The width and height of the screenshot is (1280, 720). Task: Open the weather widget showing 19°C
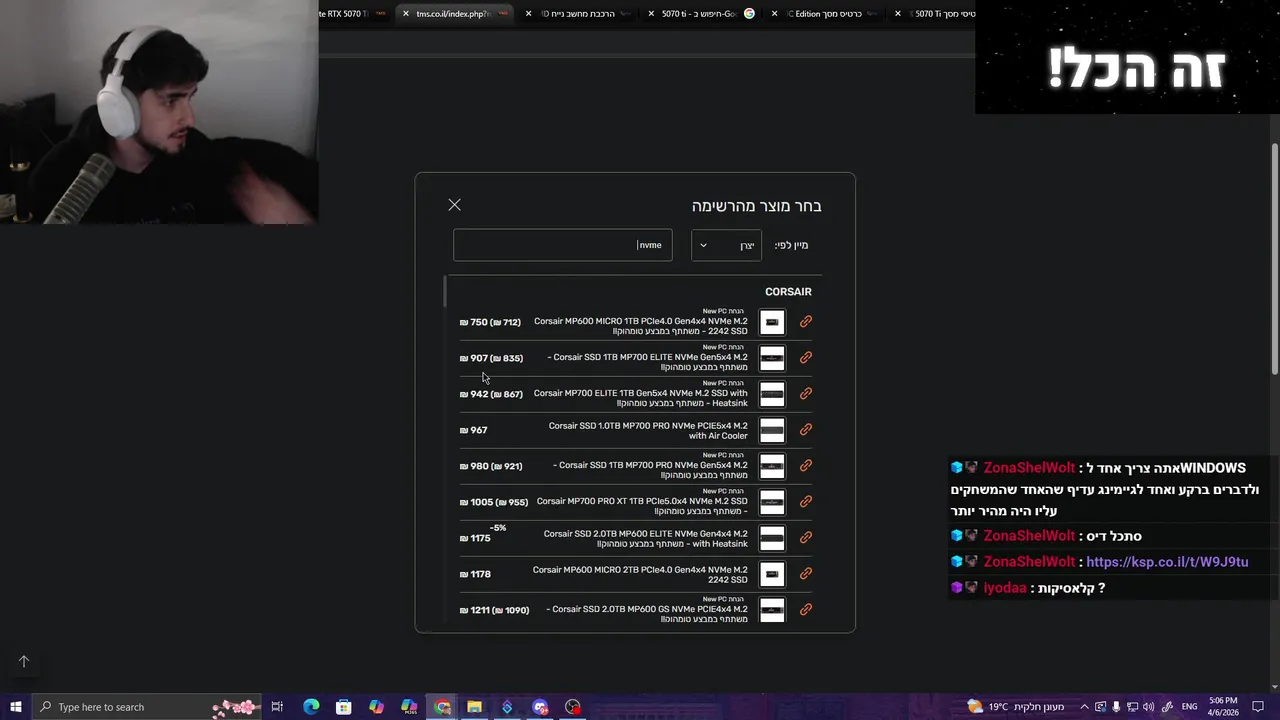(1016, 707)
